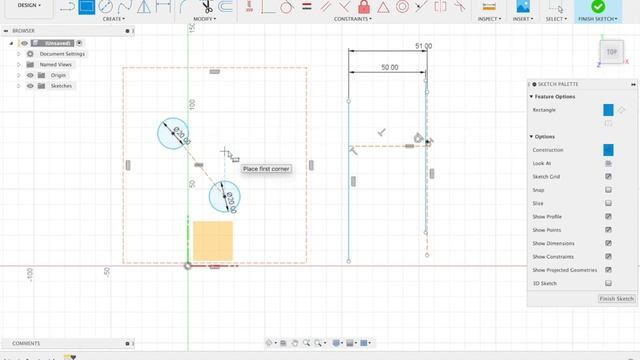
Task: Click the Pan hand icon
Action: (295, 343)
